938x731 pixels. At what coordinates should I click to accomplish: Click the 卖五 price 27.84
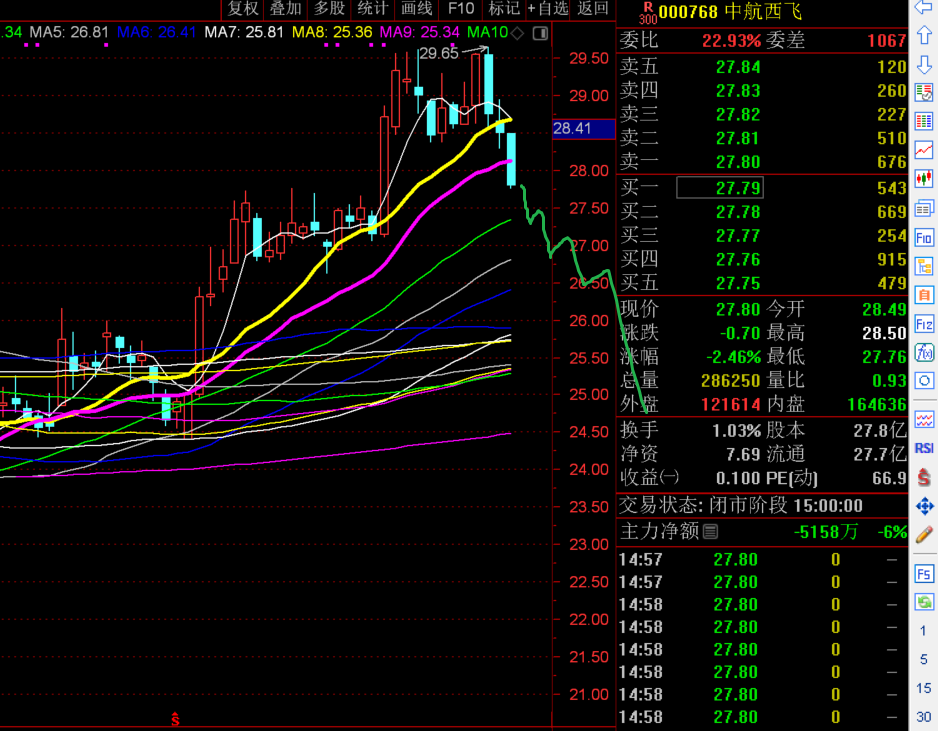(x=738, y=67)
